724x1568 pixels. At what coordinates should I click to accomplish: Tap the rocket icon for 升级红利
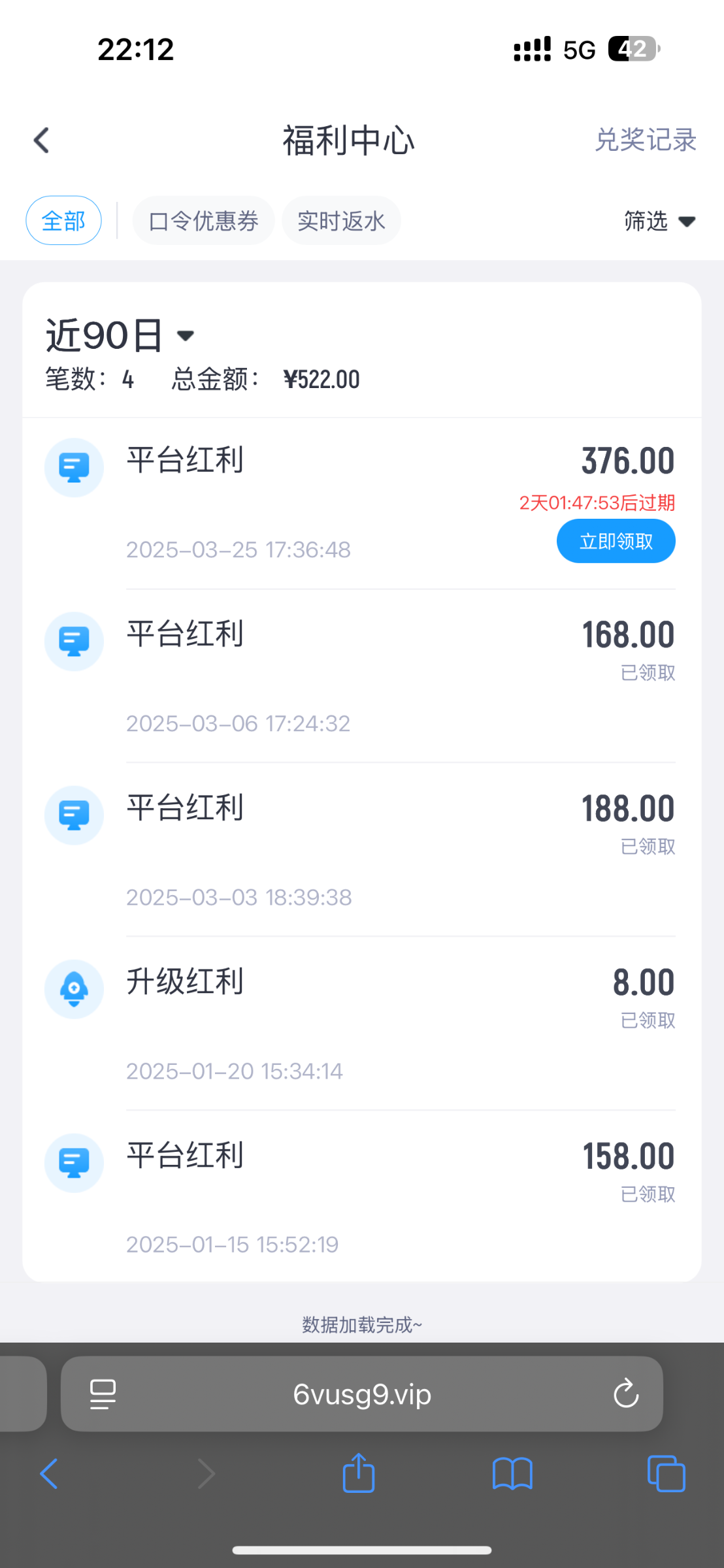tap(74, 988)
